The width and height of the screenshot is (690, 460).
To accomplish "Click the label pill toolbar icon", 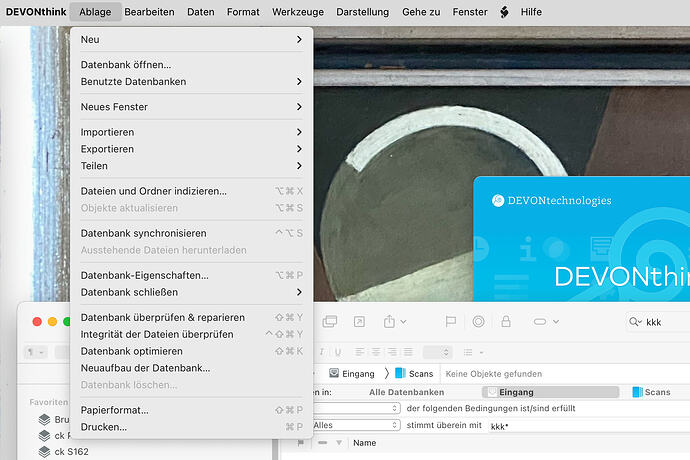I will pyautogui.click(x=540, y=322).
